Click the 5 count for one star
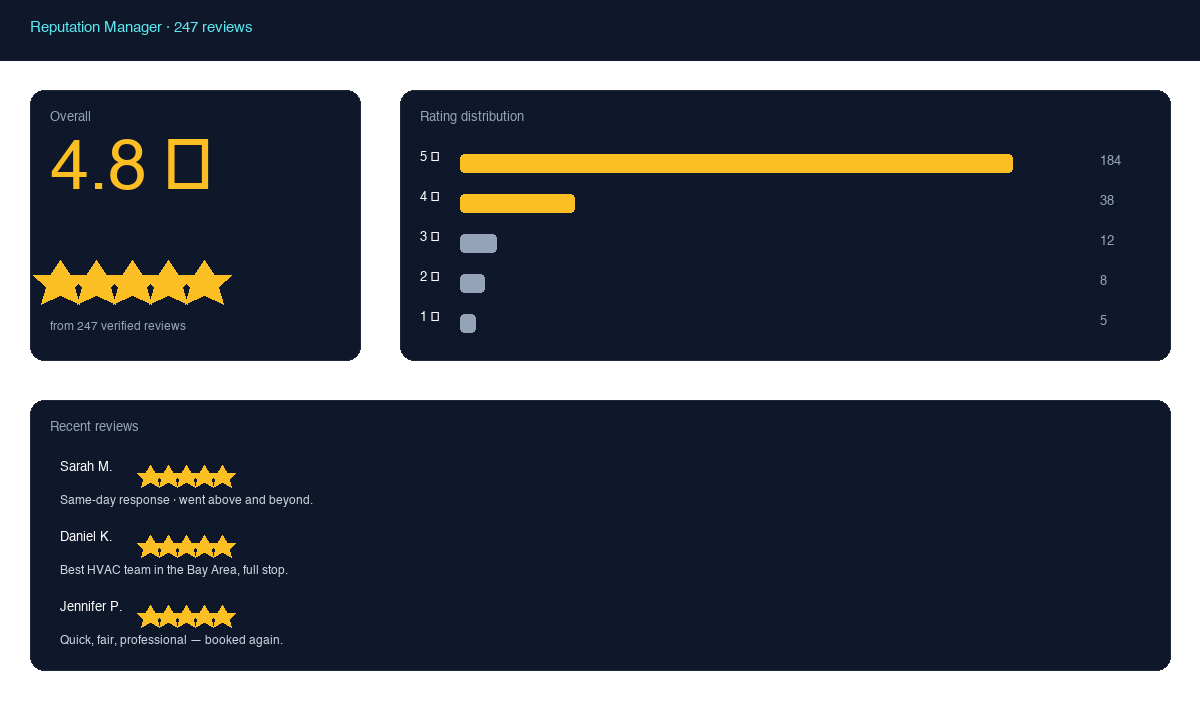 tap(1104, 321)
